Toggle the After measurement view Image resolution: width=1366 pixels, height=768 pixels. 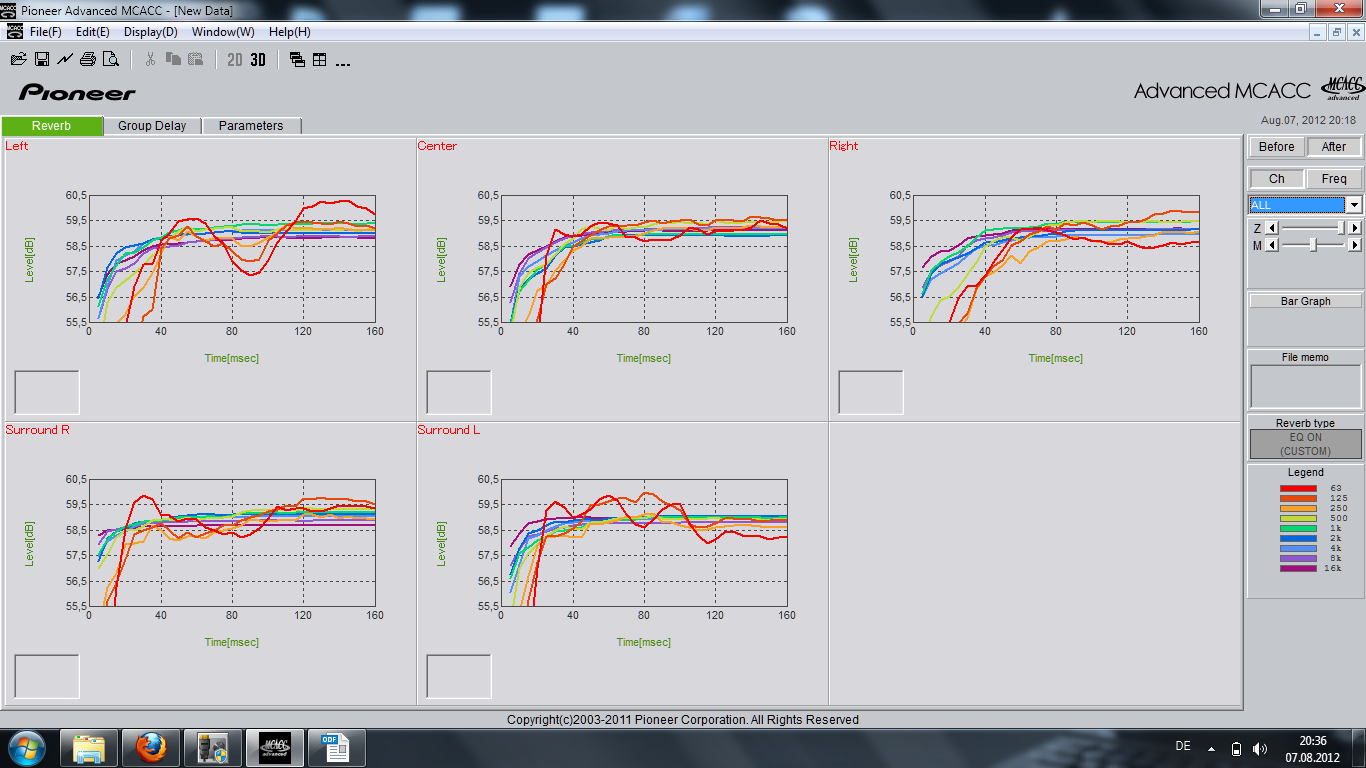tap(1334, 147)
